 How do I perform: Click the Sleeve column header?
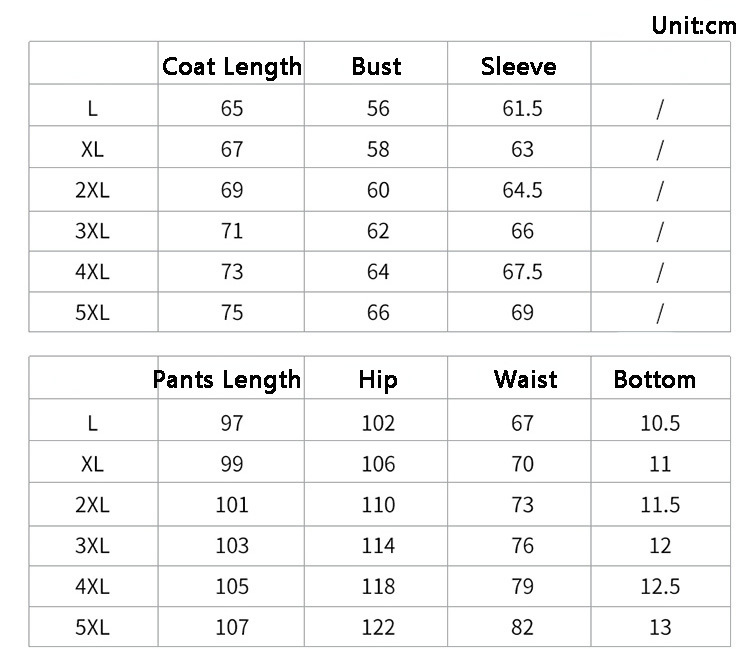(x=518, y=67)
